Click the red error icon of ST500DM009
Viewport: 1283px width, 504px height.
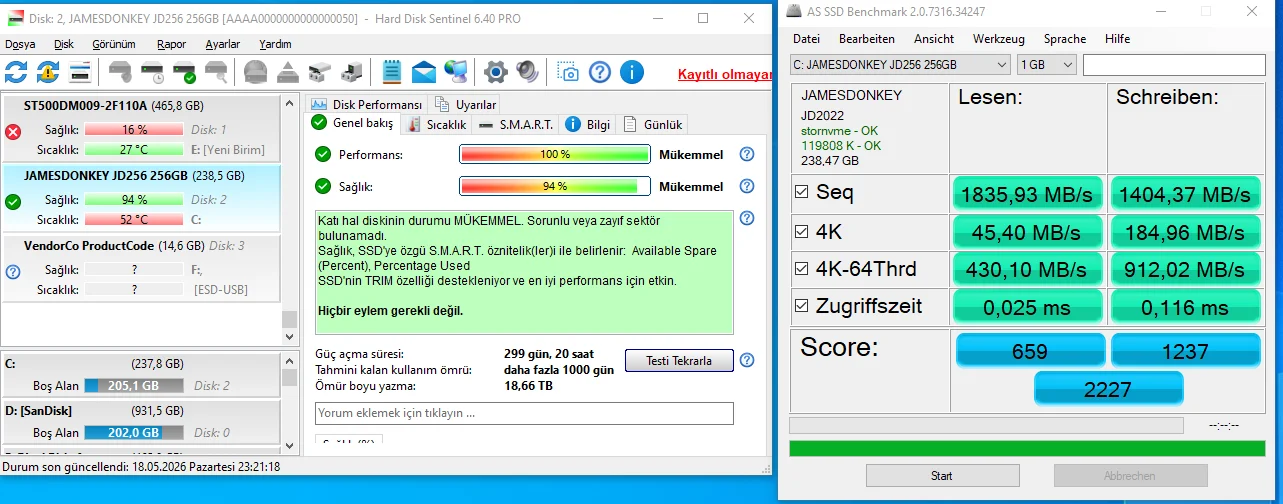(x=13, y=132)
